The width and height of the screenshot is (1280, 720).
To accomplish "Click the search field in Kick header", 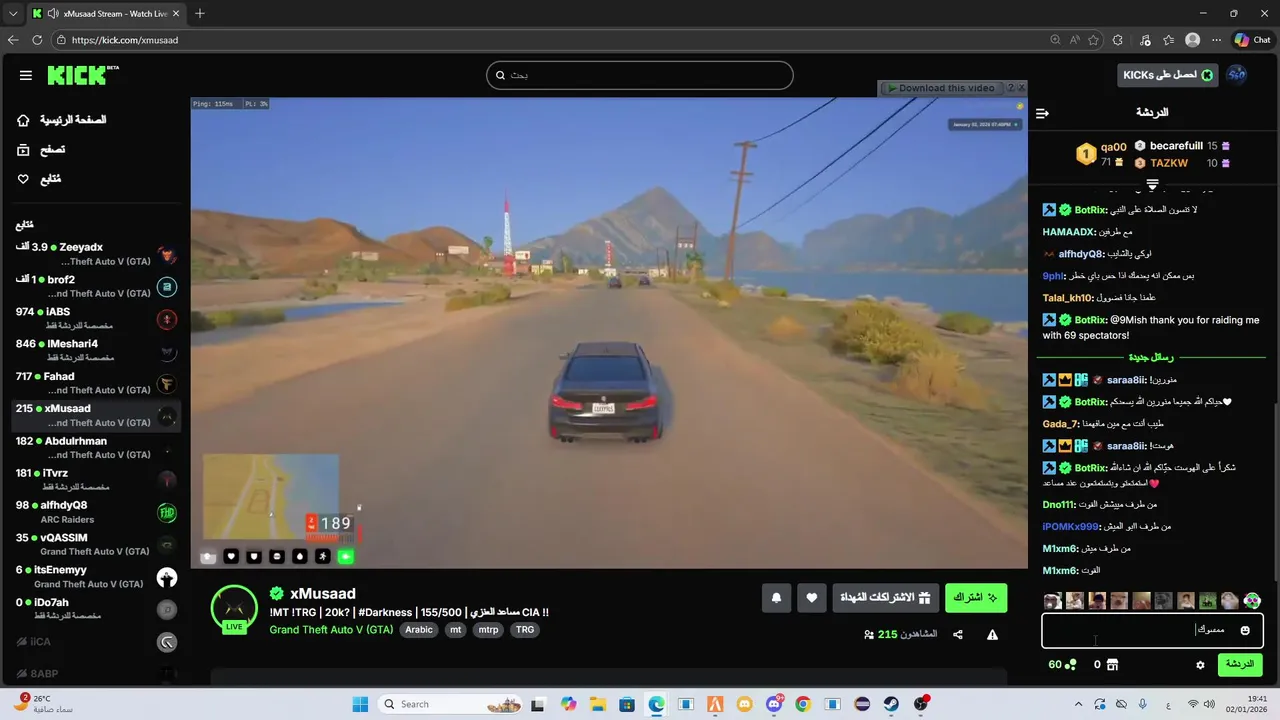I will (640, 75).
